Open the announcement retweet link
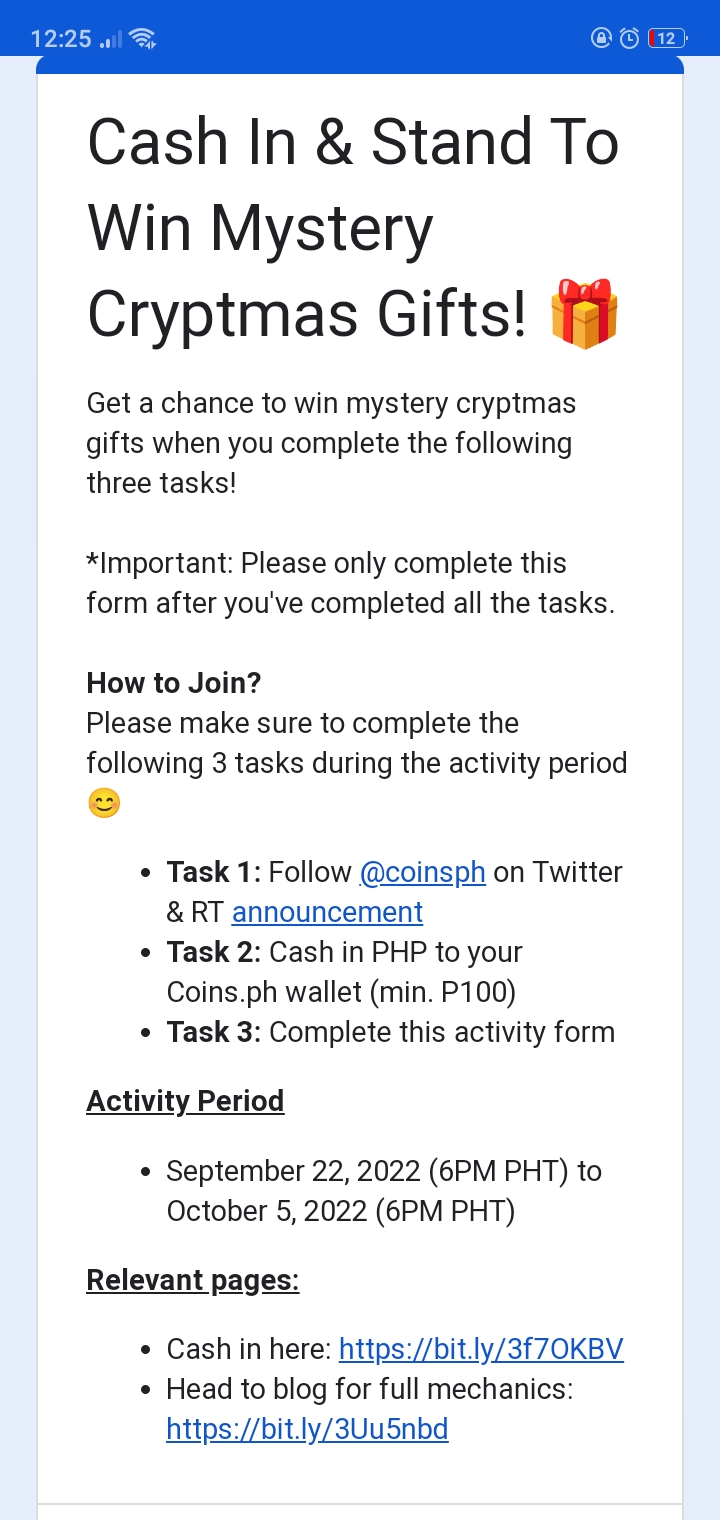The width and height of the screenshot is (720, 1520). tap(327, 912)
